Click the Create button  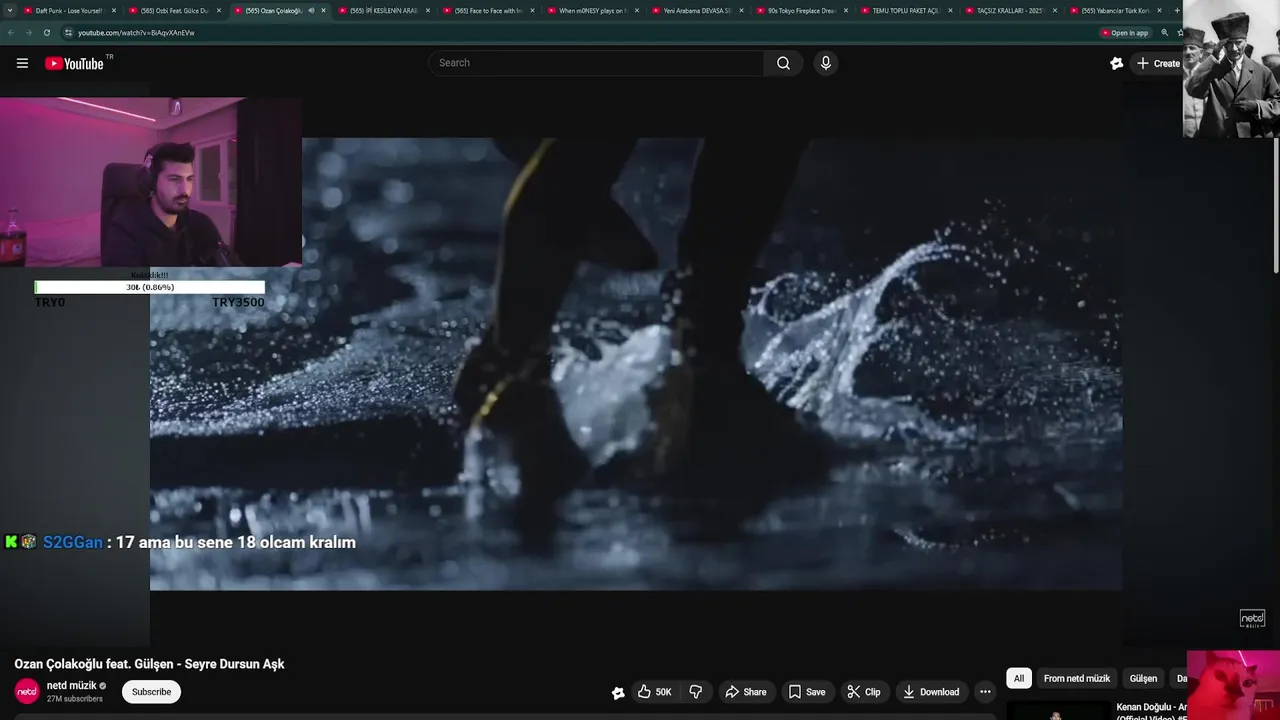[x=1157, y=63]
